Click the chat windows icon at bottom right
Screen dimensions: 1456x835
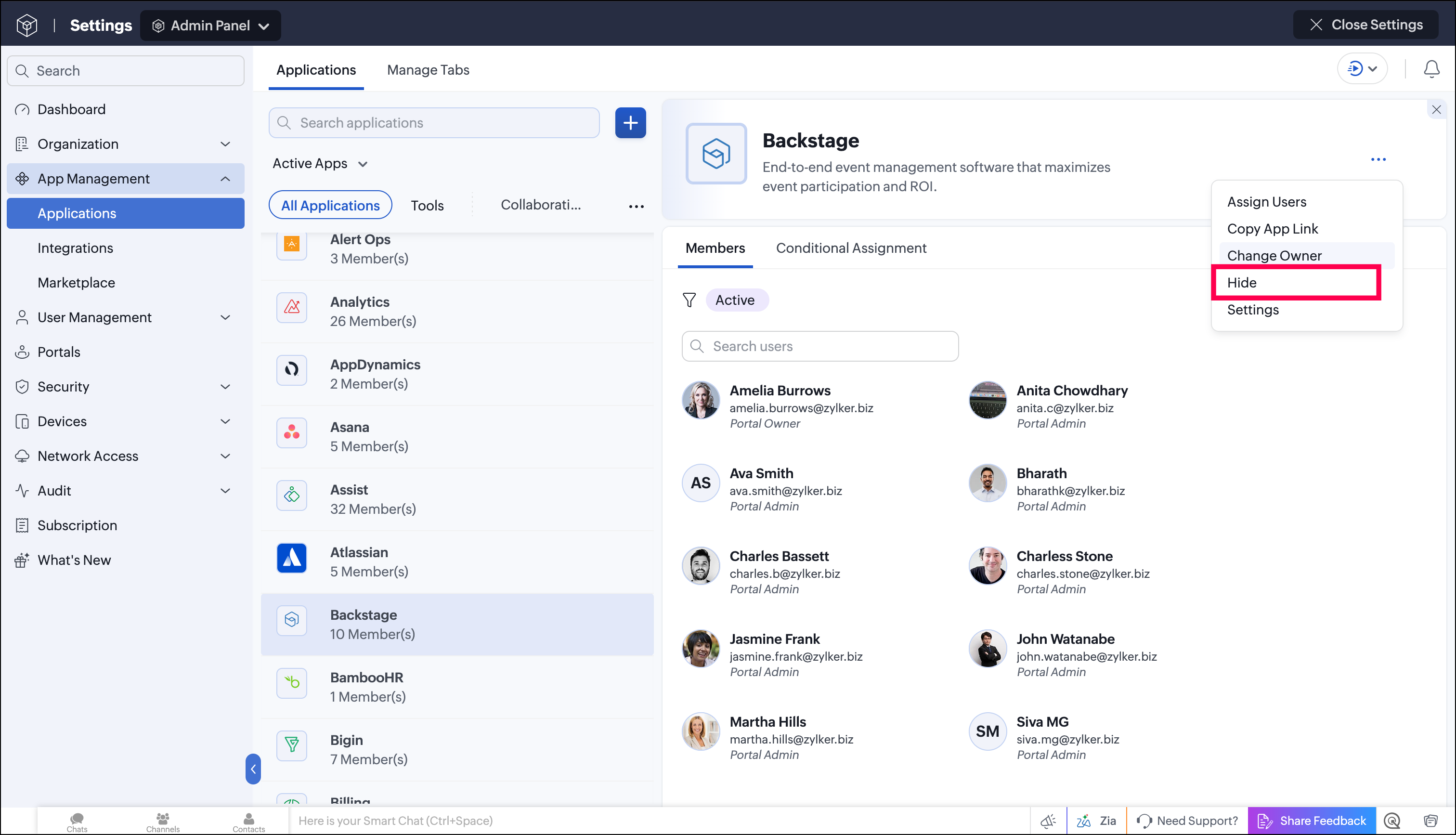coord(1431,821)
